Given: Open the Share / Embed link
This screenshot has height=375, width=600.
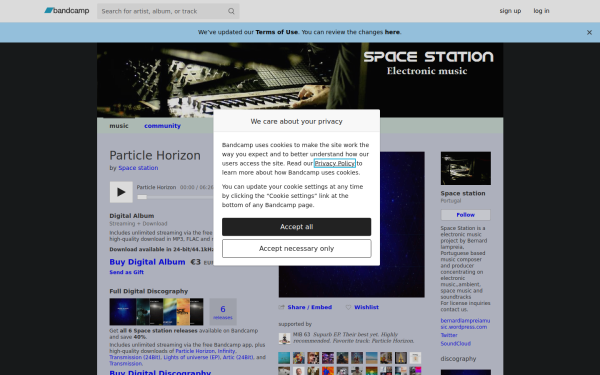Looking at the screenshot, I should 310,307.
